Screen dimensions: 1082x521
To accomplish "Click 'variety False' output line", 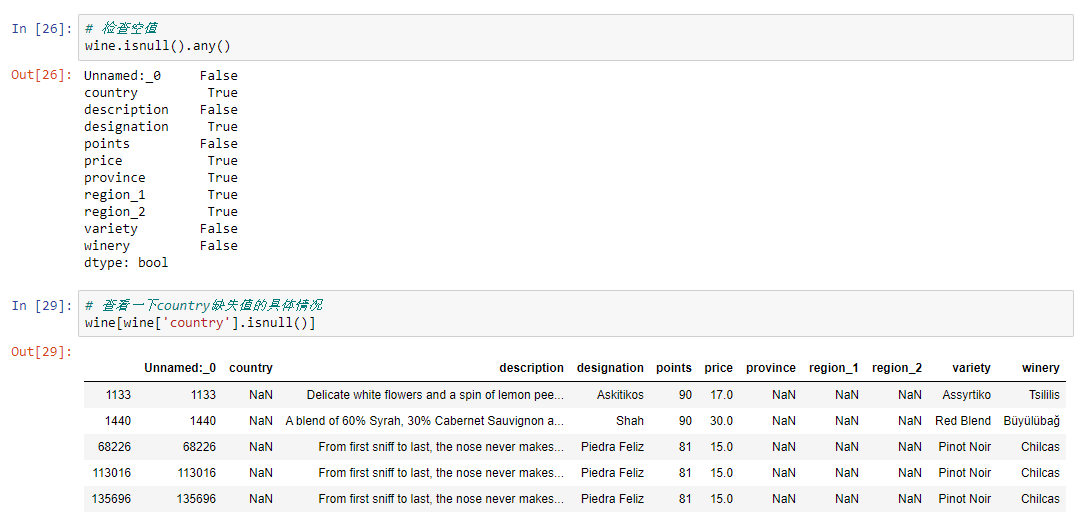I will tap(161, 228).
